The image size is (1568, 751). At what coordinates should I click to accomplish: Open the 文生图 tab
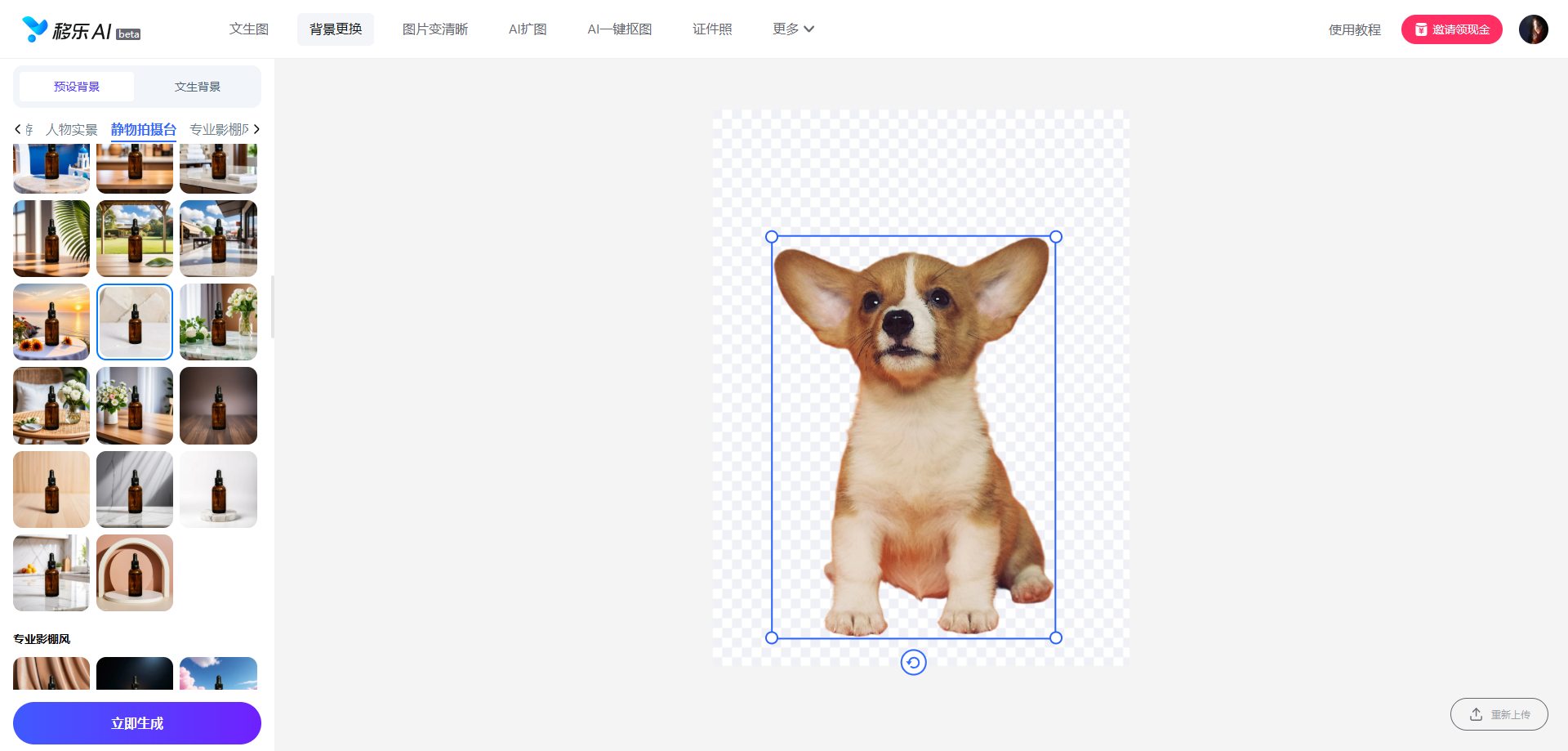[x=249, y=29]
